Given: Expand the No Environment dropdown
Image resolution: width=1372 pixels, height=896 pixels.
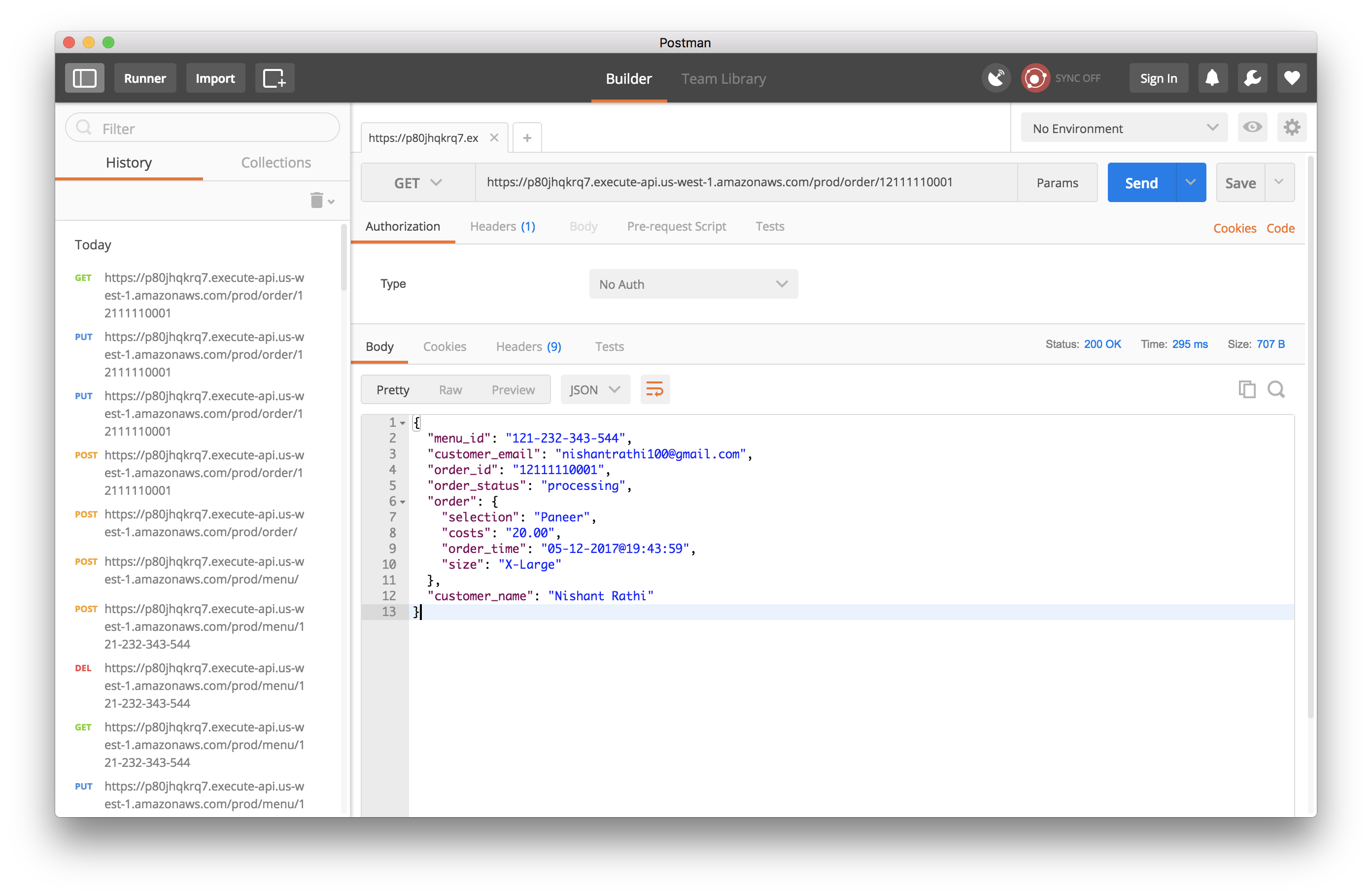Looking at the screenshot, I should 1124,128.
